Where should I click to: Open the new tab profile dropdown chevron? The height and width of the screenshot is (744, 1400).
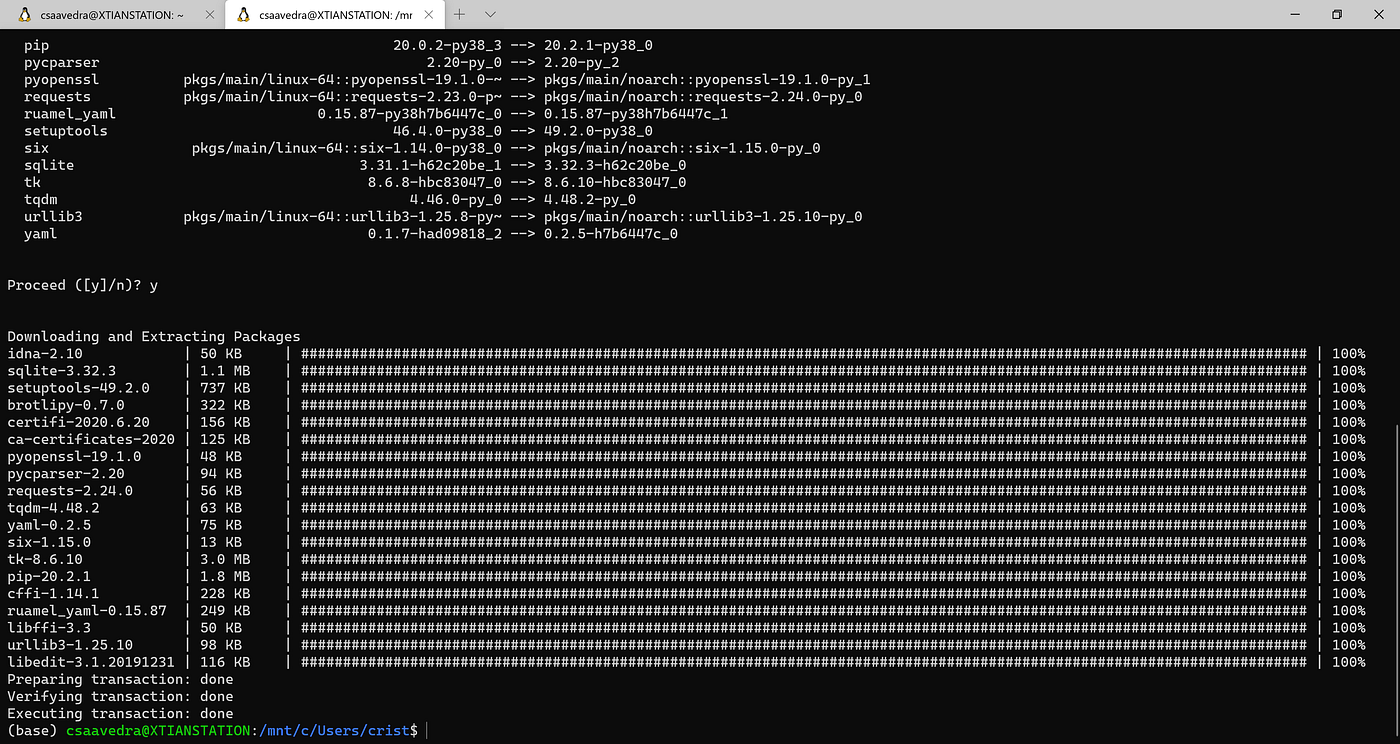pyautogui.click(x=489, y=14)
